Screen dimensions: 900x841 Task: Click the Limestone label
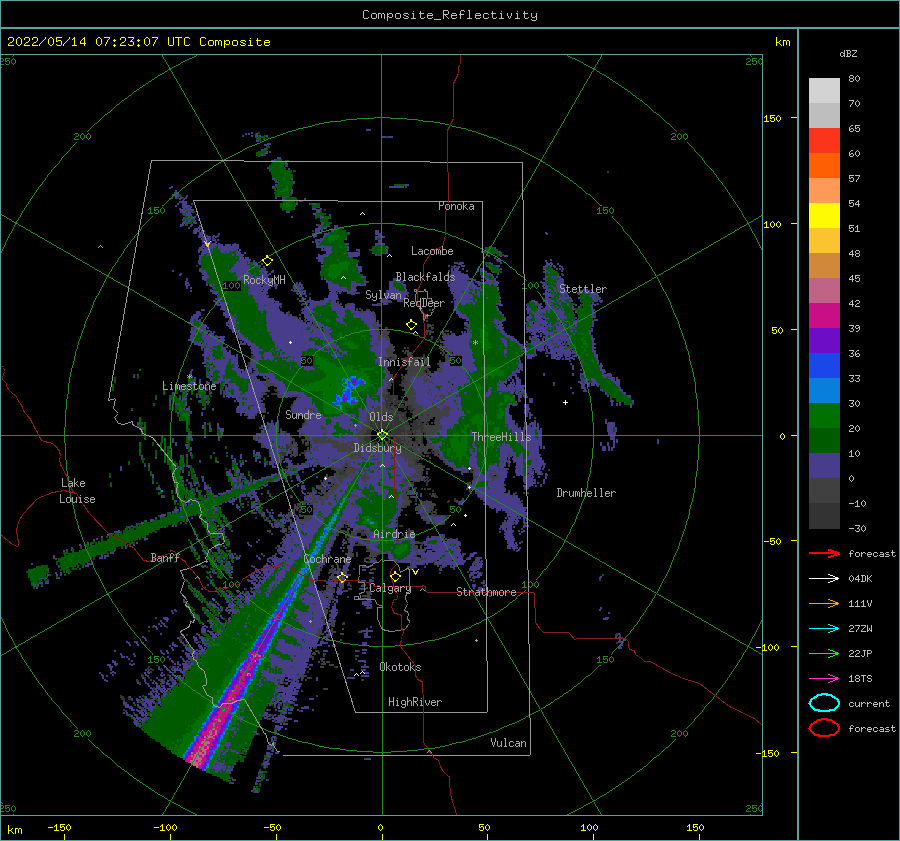coord(189,386)
